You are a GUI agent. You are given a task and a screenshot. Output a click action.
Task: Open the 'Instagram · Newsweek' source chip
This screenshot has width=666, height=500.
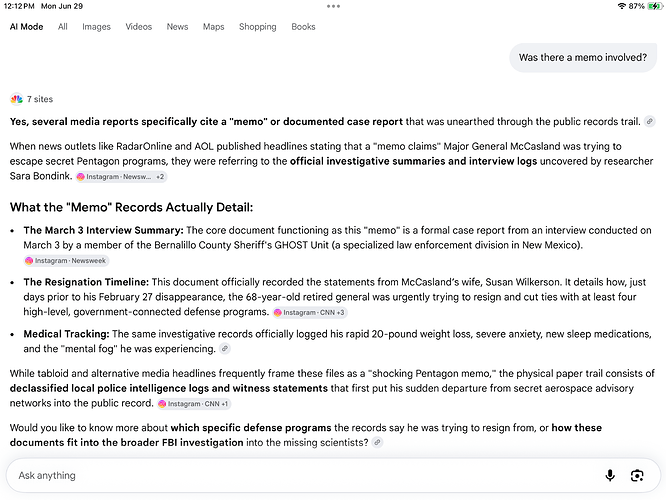(x=66, y=261)
